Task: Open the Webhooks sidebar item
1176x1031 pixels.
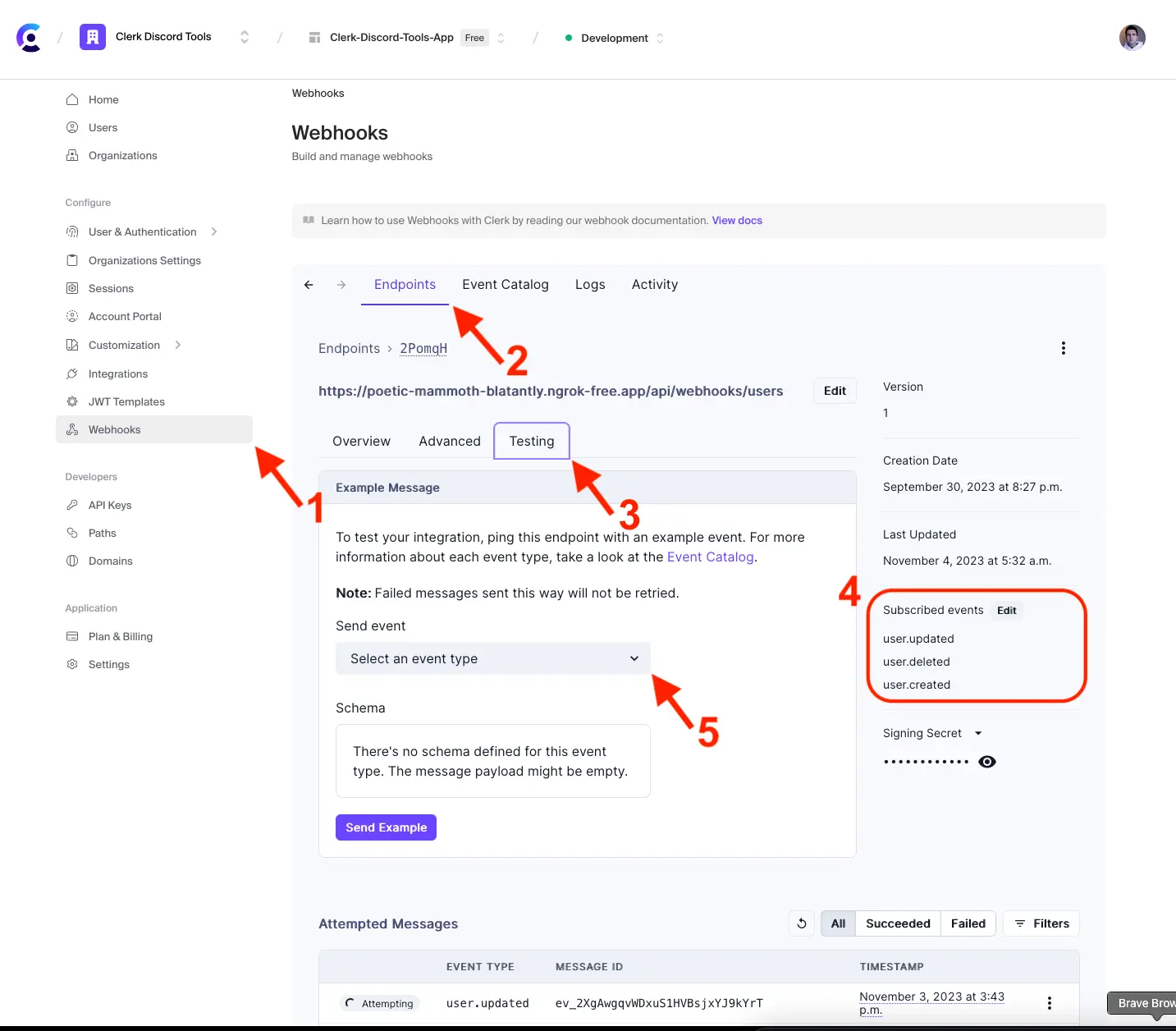Action: tap(154, 429)
